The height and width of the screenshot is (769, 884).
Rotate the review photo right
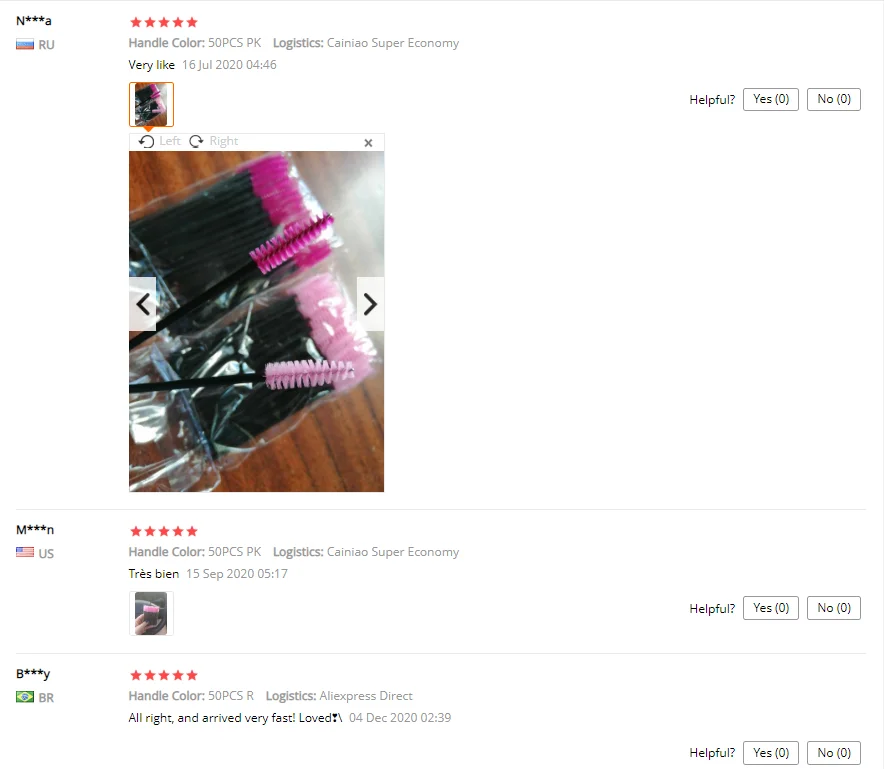point(214,141)
